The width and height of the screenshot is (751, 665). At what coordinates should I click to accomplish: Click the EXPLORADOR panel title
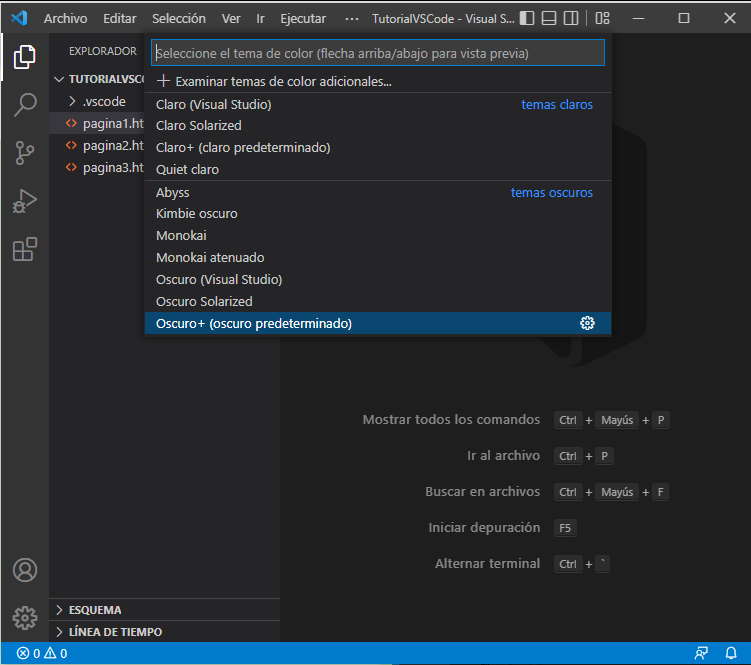[x=102, y=51]
